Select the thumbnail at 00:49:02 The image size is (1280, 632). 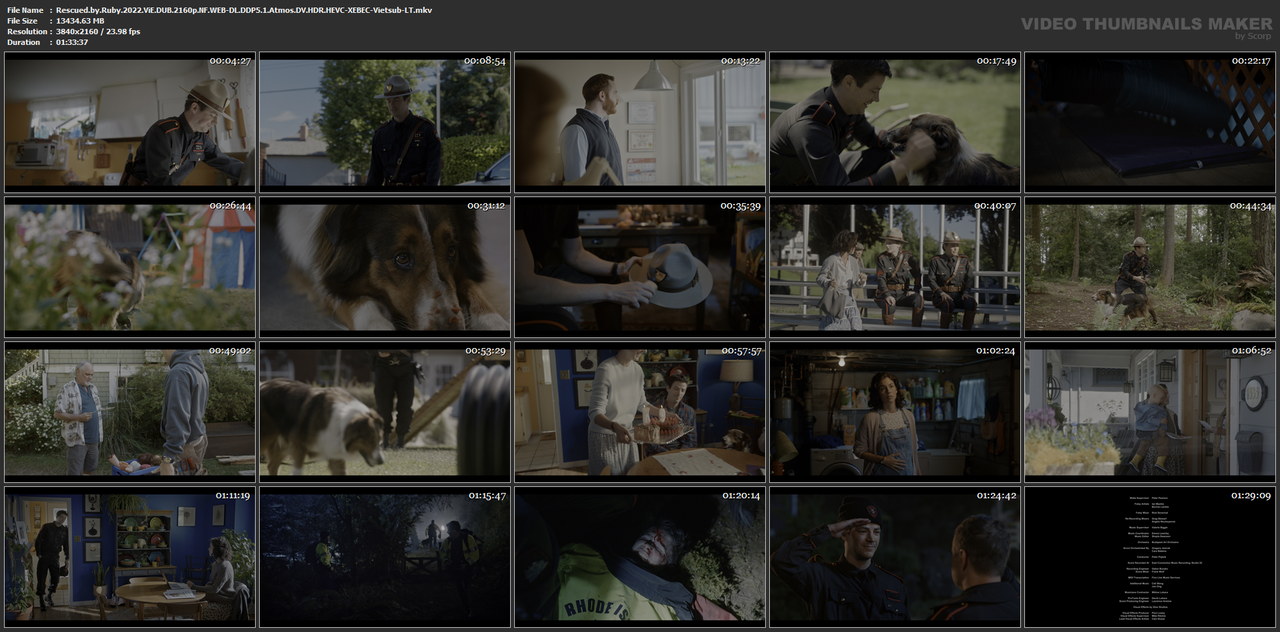tap(130, 411)
